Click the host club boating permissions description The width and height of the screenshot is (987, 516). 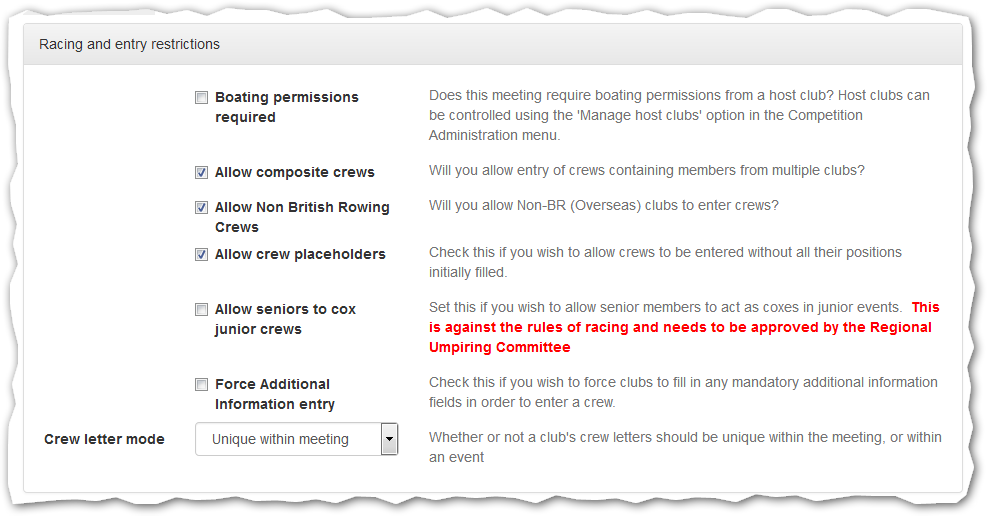[x=679, y=115]
